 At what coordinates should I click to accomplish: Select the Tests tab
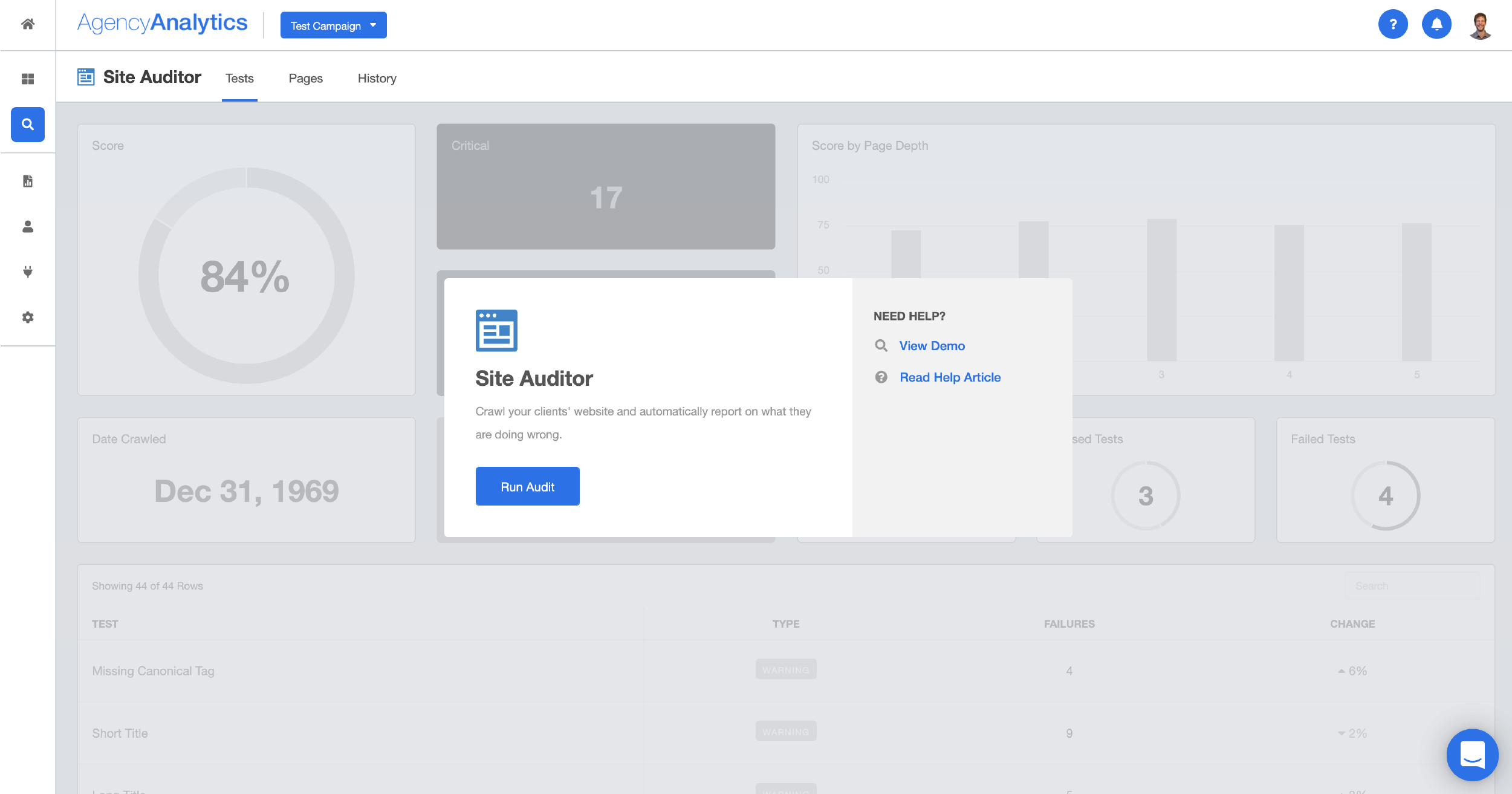tap(239, 78)
